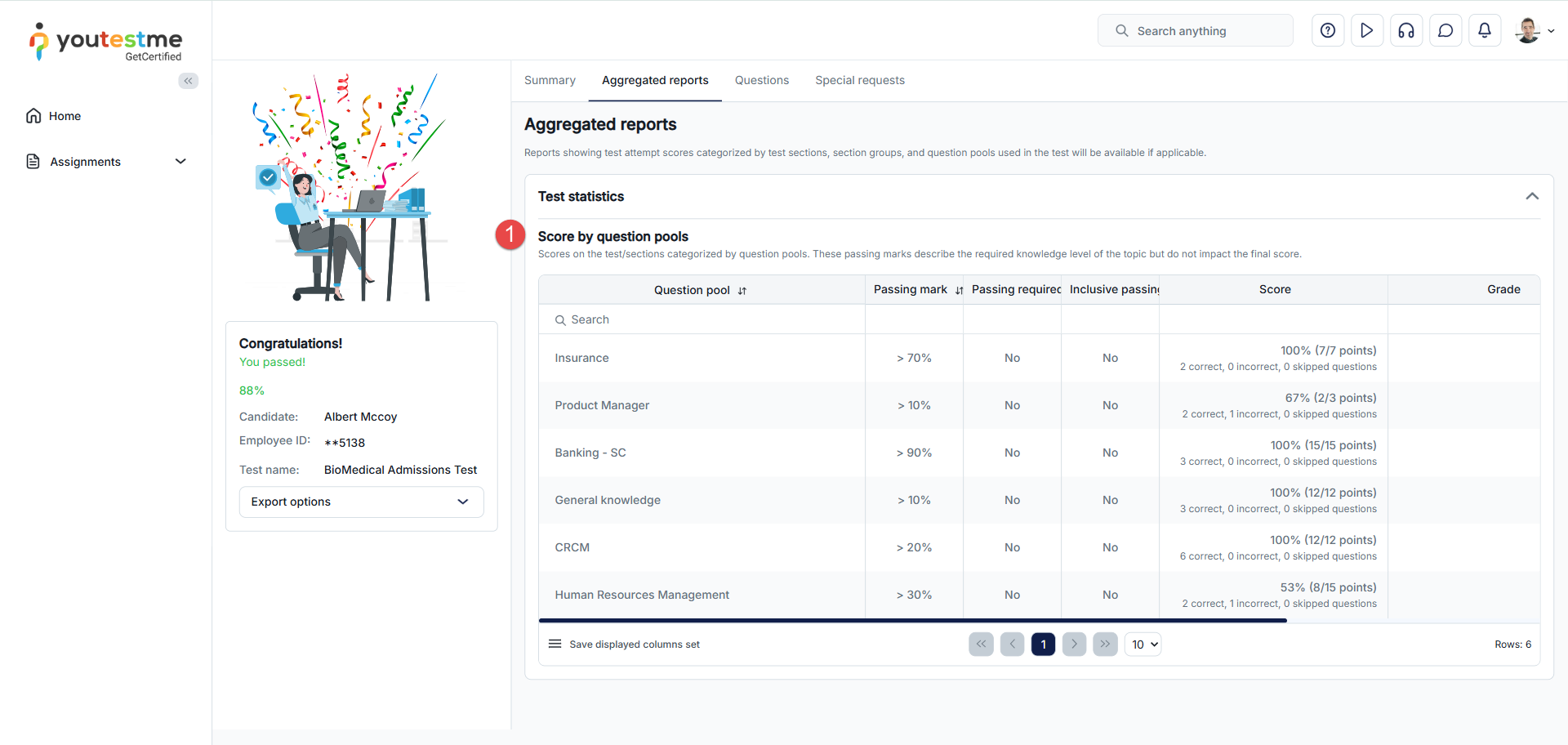Switch to the Summary tab
Image resolution: width=1568 pixels, height=745 pixels.
550,80
